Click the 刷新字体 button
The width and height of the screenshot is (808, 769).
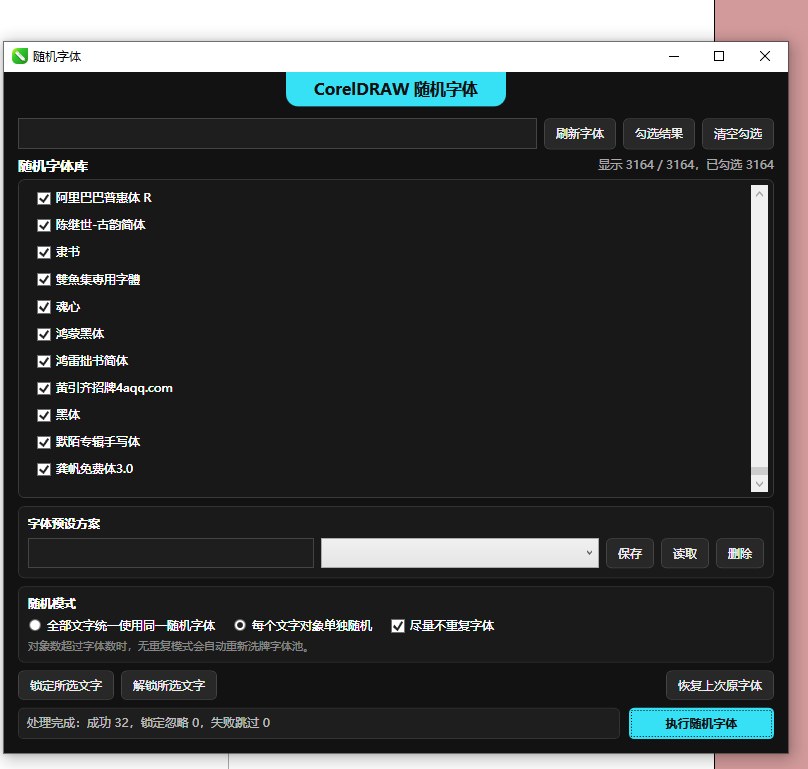click(580, 134)
